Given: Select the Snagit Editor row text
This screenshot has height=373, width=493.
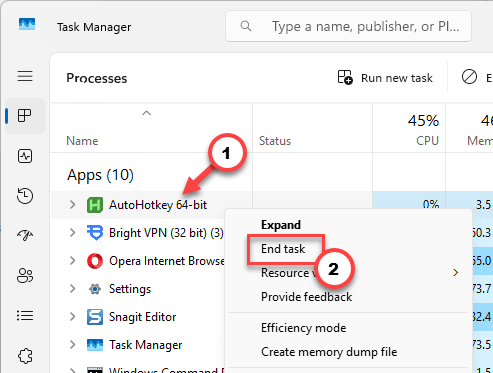Looking at the screenshot, I should pyautogui.click(x=142, y=317).
